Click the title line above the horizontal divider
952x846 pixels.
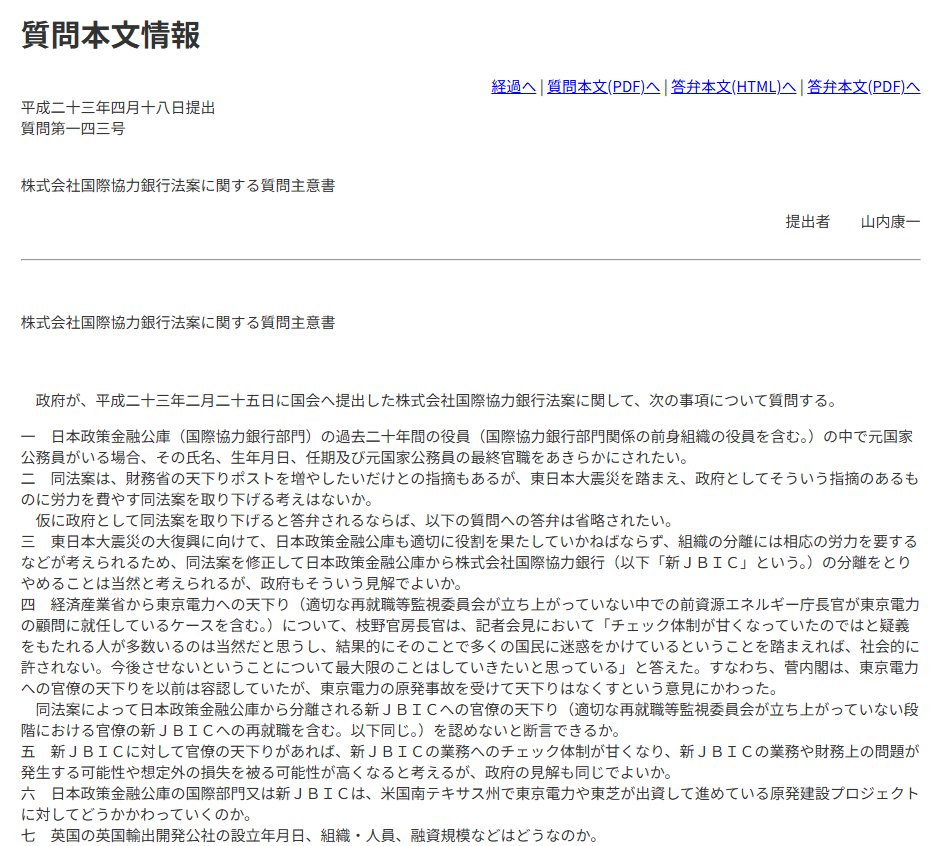[178, 186]
